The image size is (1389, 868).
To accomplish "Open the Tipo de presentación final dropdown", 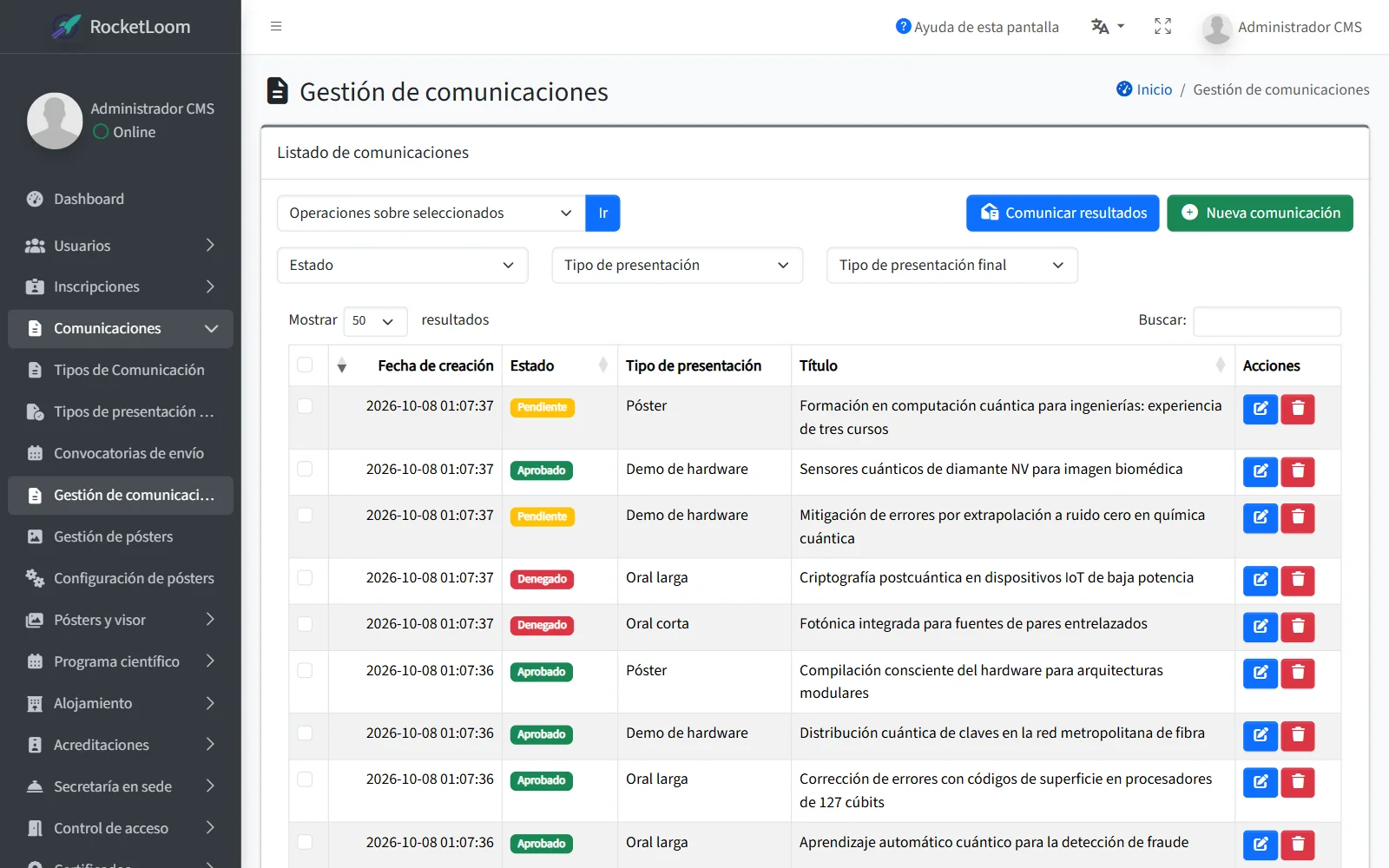I will click(x=952, y=265).
